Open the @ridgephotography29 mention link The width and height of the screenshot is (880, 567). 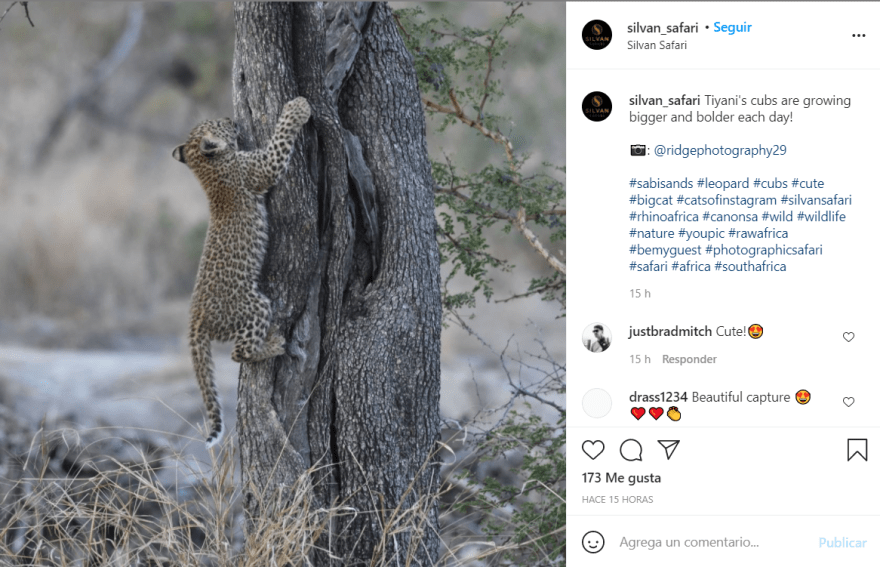pos(720,150)
